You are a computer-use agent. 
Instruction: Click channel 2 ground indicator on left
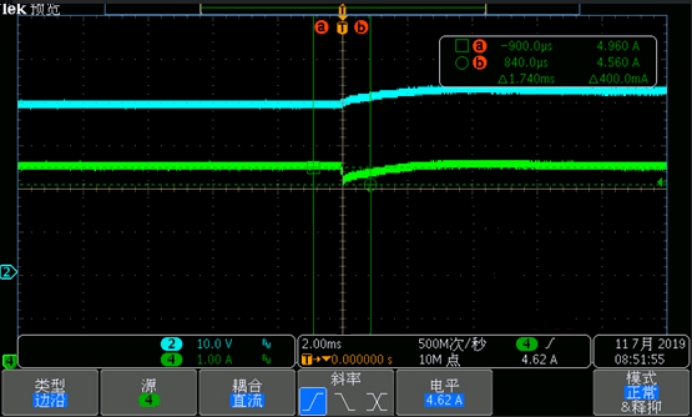pos(9,272)
